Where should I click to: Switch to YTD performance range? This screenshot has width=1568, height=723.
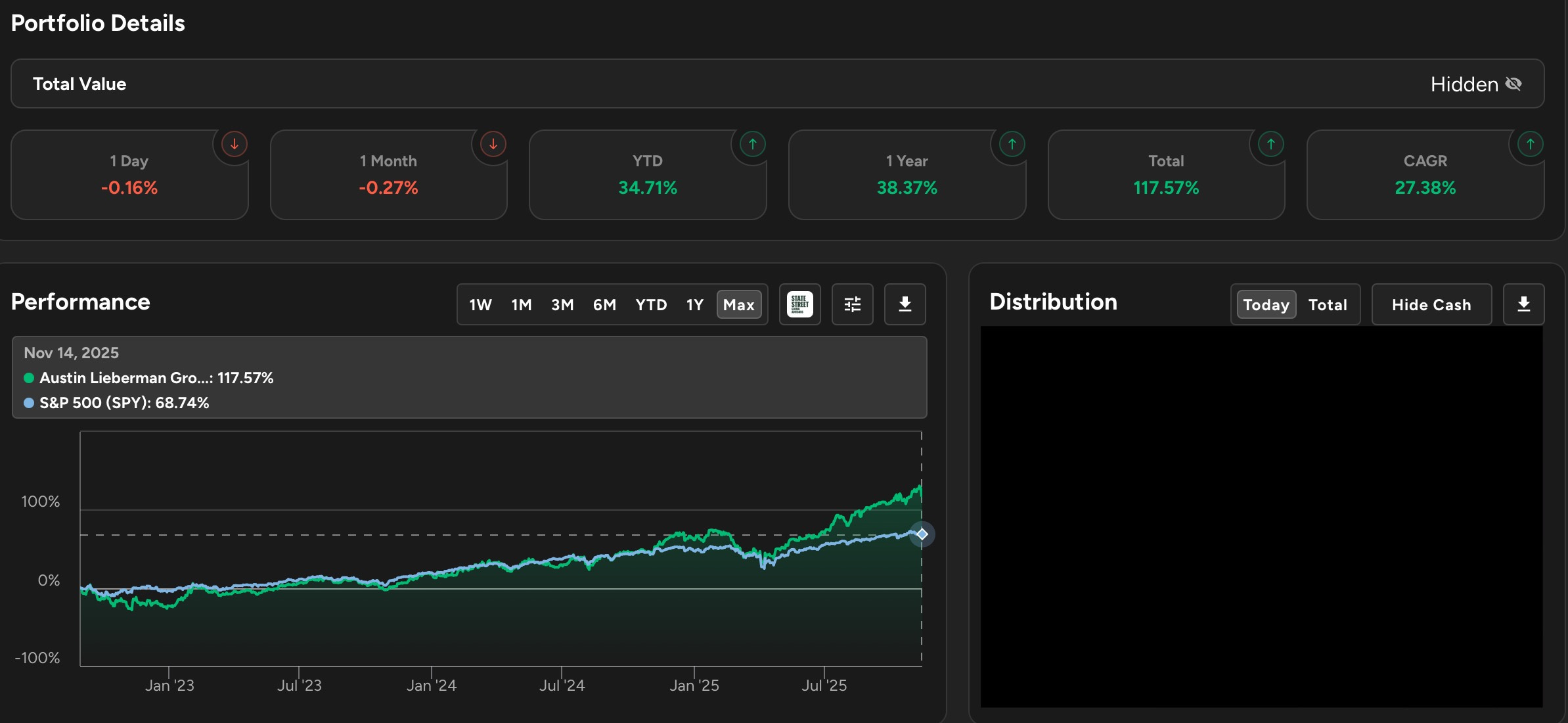[x=651, y=304]
